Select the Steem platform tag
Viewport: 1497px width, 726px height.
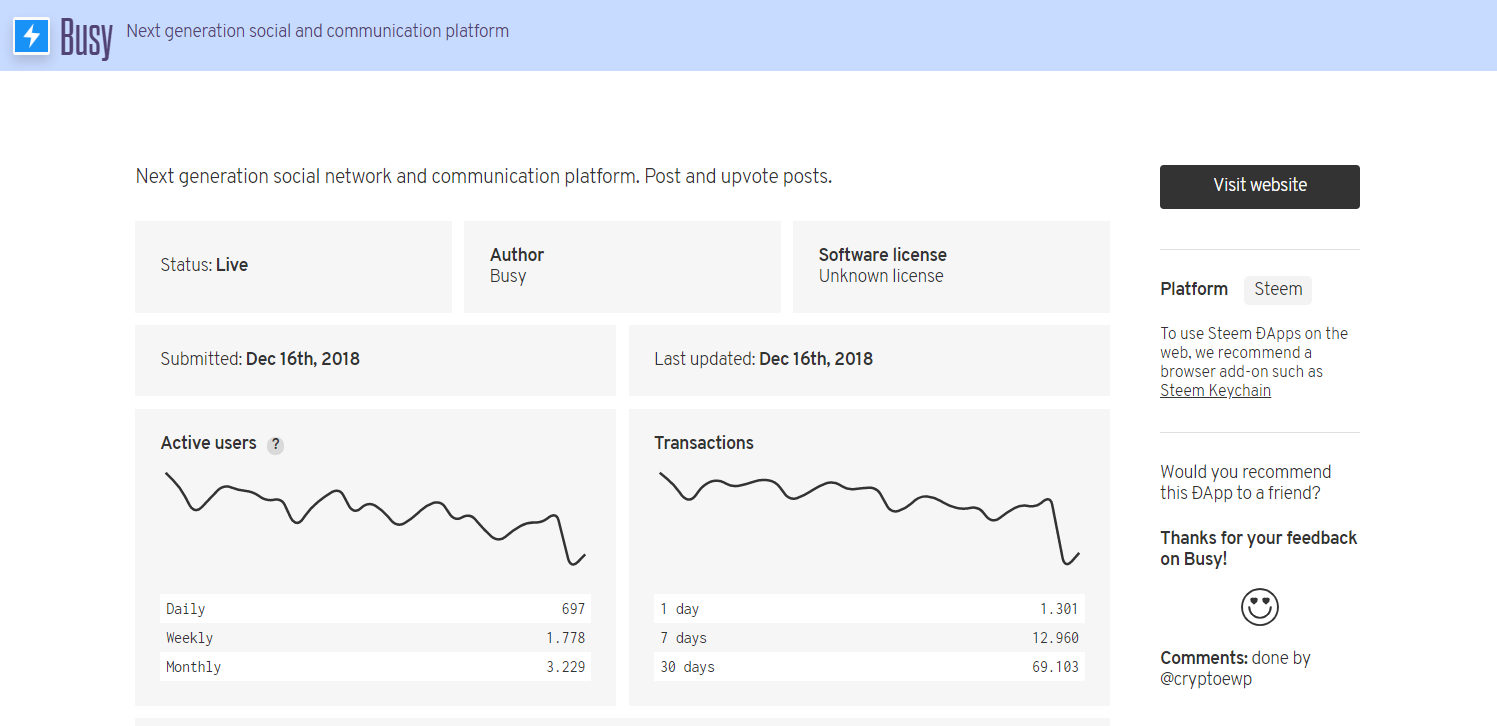click(1278, 290)
